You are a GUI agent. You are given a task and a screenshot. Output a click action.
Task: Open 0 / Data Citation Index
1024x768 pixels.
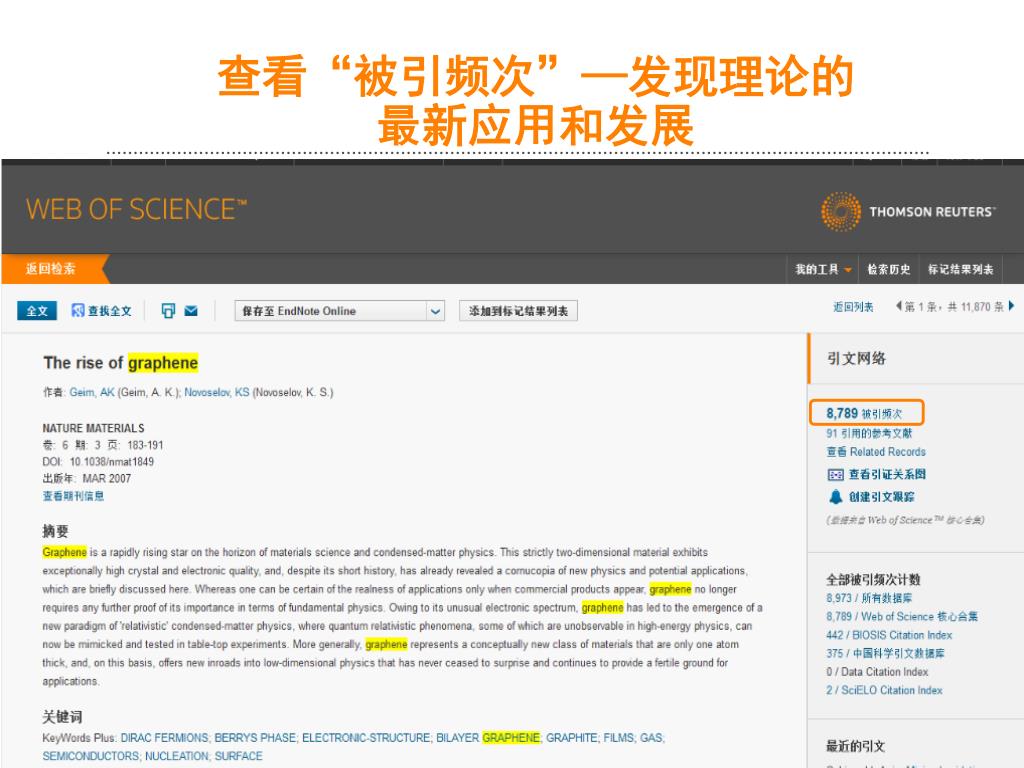[877, 671]
